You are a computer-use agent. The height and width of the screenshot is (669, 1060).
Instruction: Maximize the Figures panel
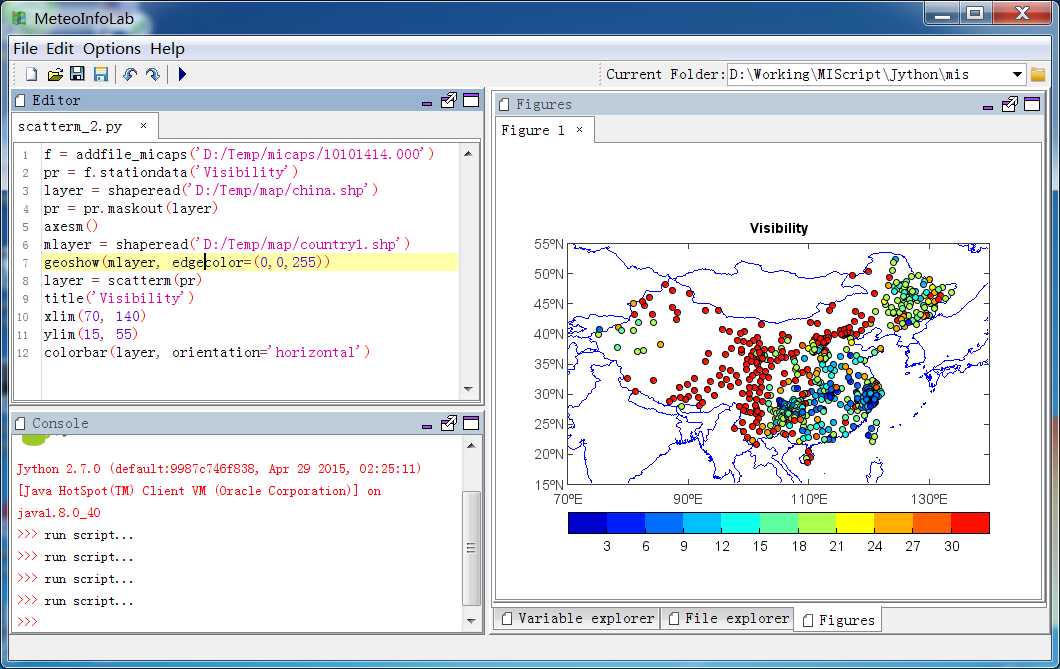pos(1032,104)
